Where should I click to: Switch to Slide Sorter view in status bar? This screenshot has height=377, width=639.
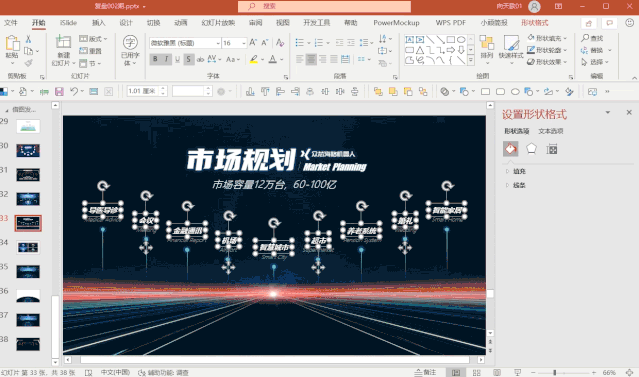[476, 373]
